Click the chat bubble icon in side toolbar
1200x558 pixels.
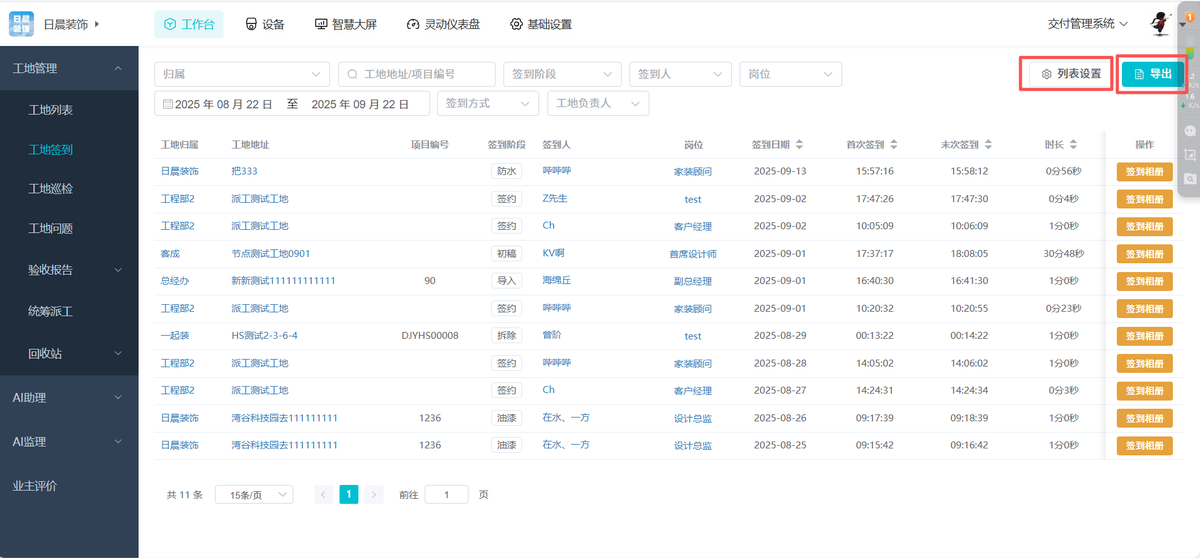coord(1190,130)
